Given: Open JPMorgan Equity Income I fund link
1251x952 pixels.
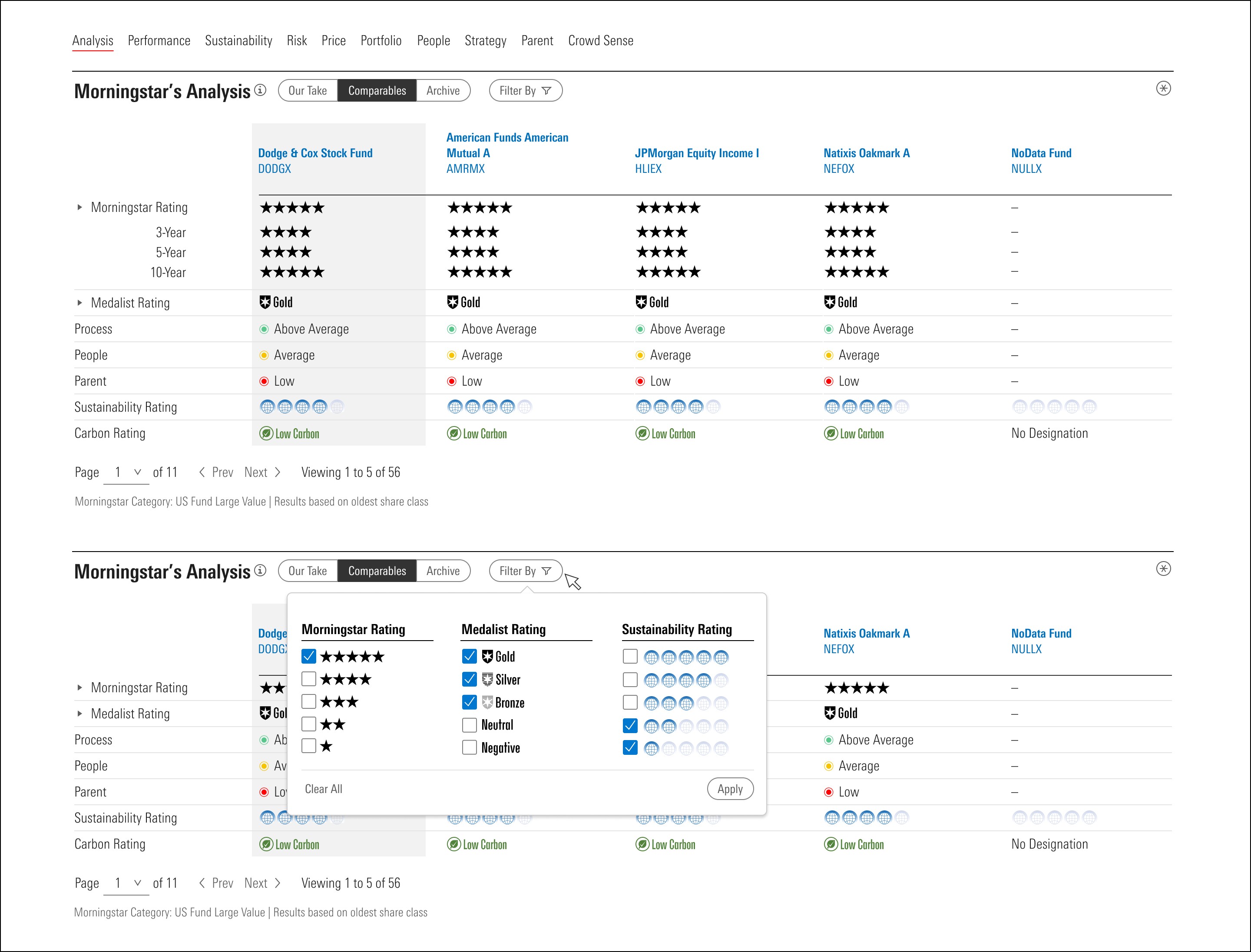Looking at the screenshot, I should (x=697, y=153).
